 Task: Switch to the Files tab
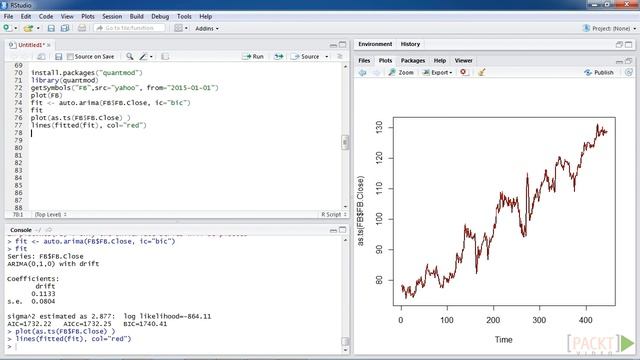[364, 60]
